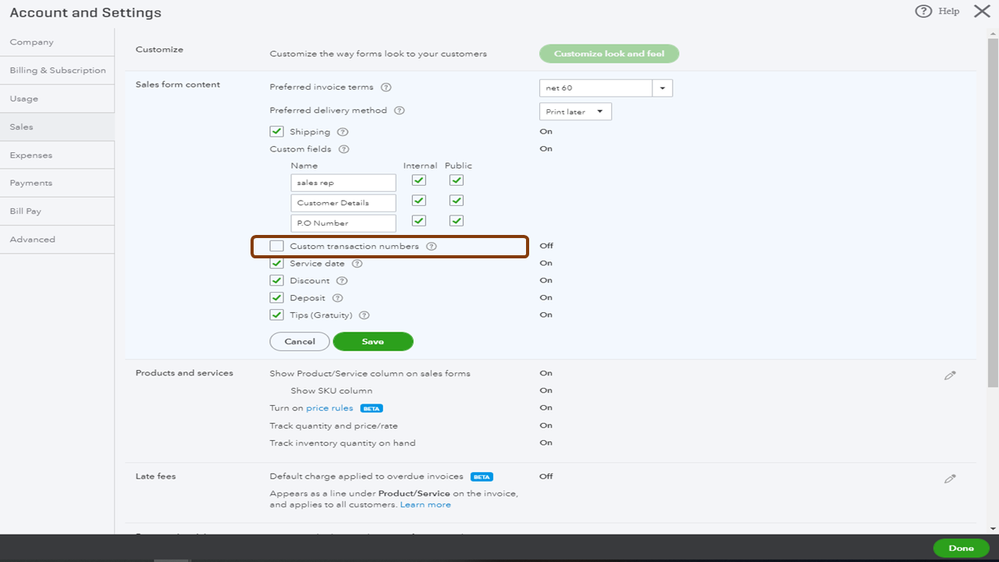This screenshot has width=999, height=562.
Task: Click help icon beside Custom transaction numbers
Action: (x=432, y=246)
